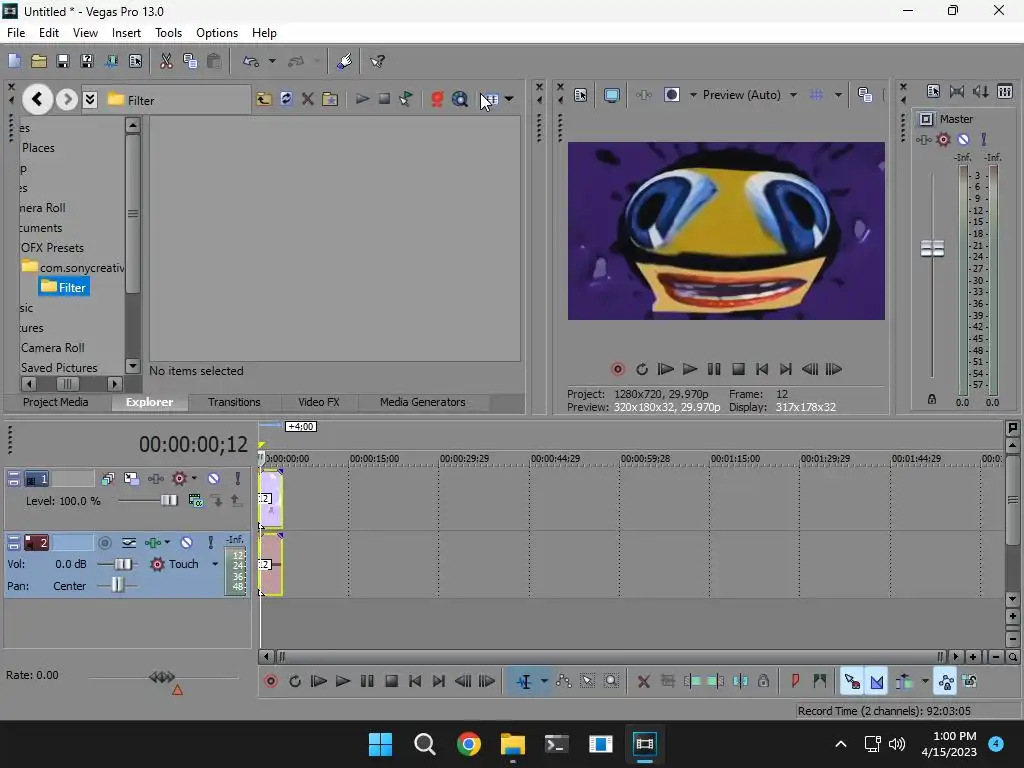Cut selection with the scissors icon
This screenshot has width=1024, height=768.
[166, 61]
